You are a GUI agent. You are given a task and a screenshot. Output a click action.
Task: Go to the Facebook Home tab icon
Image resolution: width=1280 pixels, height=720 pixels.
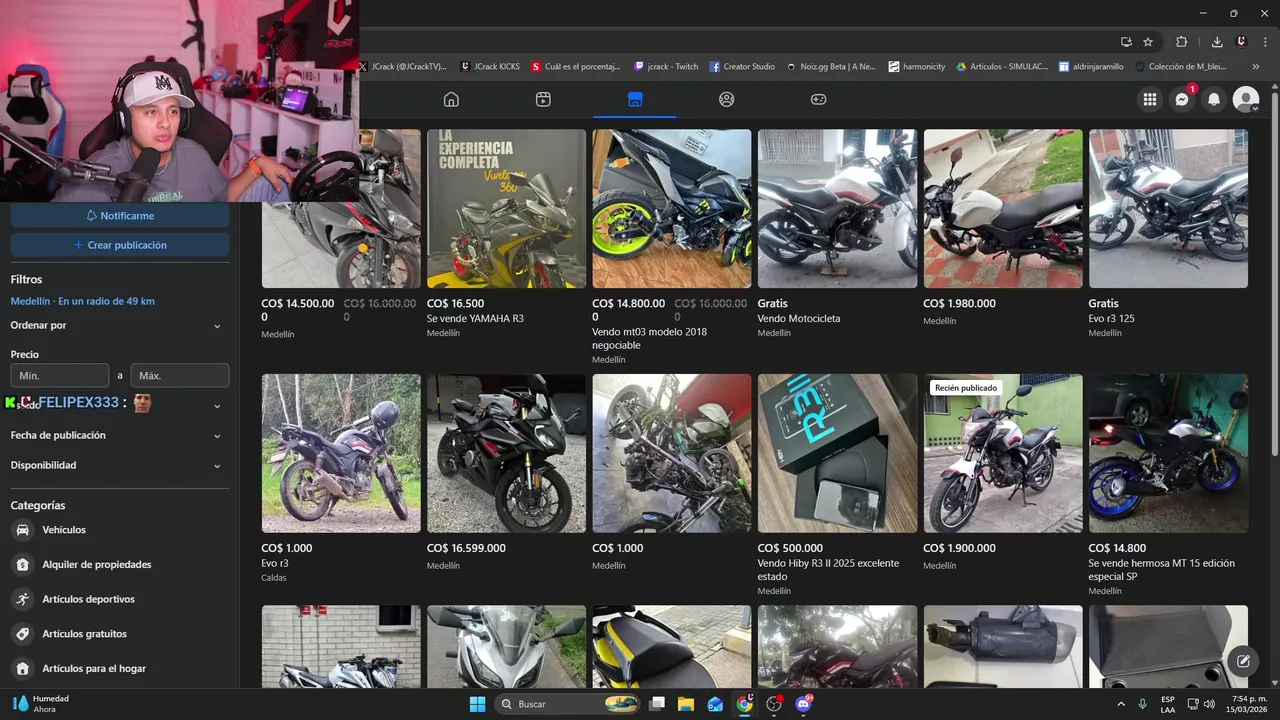pyautogui.click(x=451, y=99)
